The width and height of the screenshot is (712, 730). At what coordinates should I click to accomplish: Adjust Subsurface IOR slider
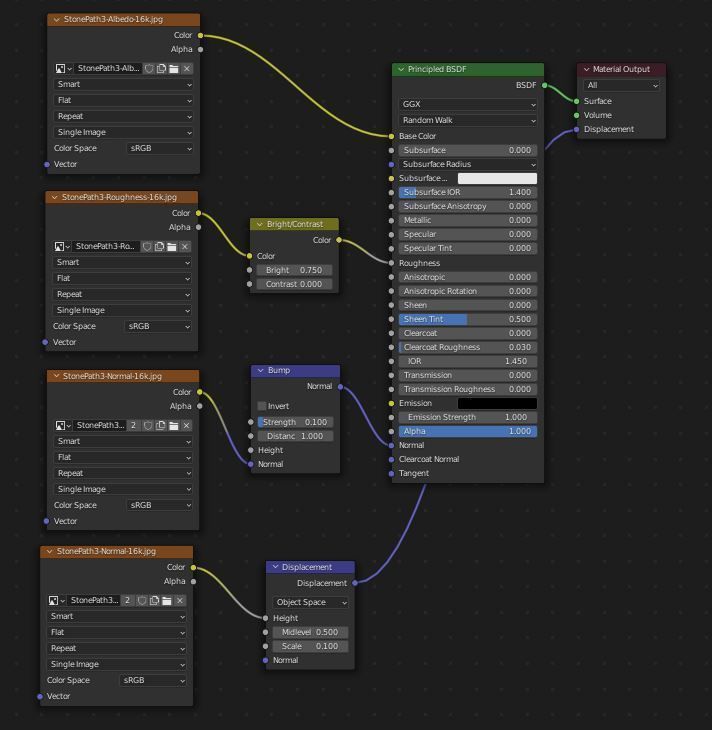[x=468, y=192]
